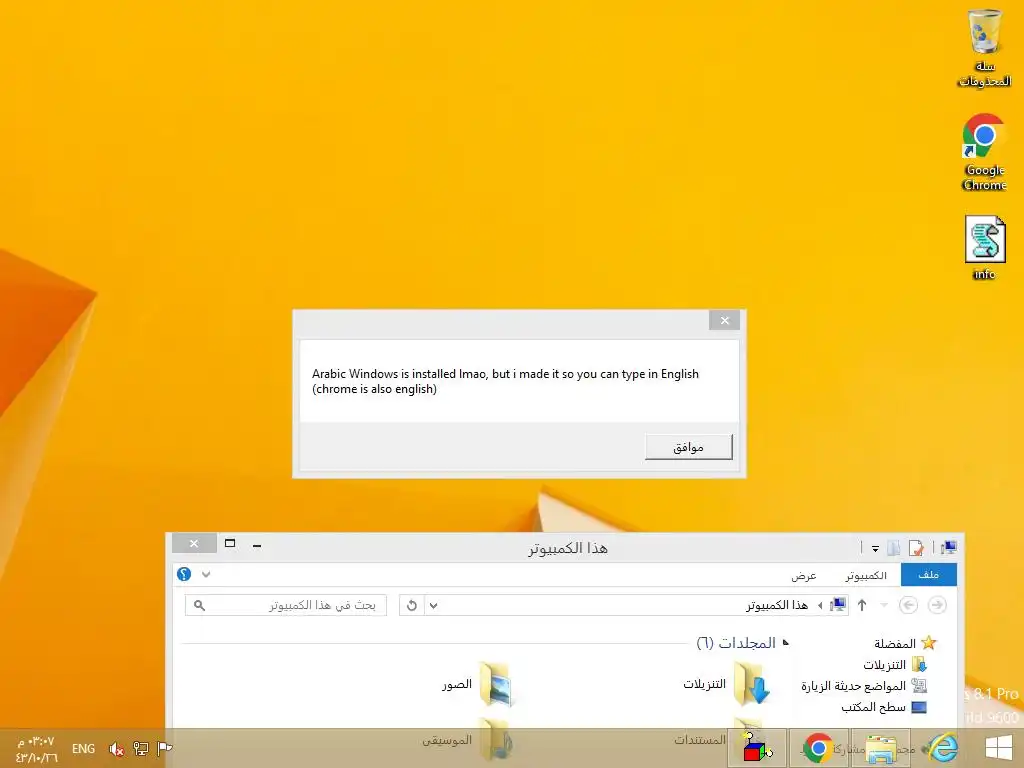1024x768 pixels.
Task: Go up one level with the up arrow
Action: point(862,605)
